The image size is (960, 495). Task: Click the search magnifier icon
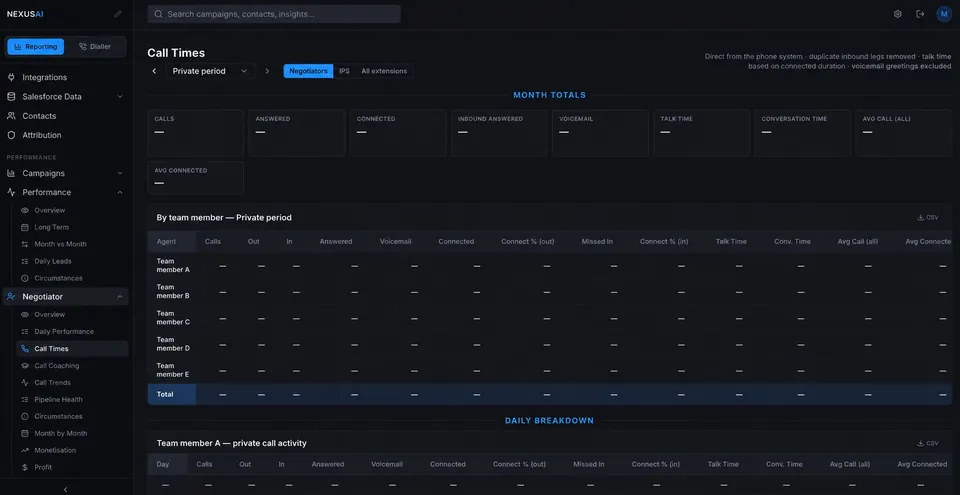pyautogui.click(x=159, y=14)
